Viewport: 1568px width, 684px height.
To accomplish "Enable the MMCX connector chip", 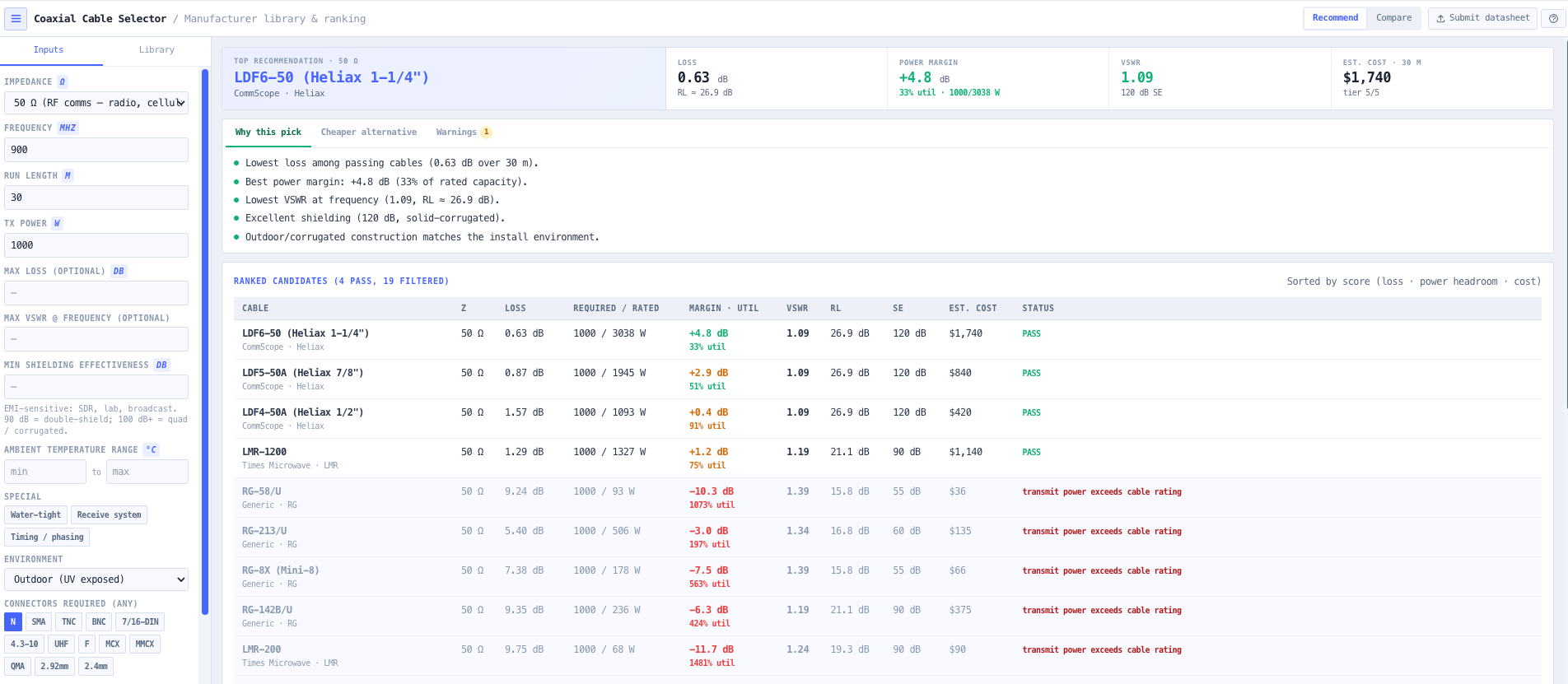I will 145,644.
